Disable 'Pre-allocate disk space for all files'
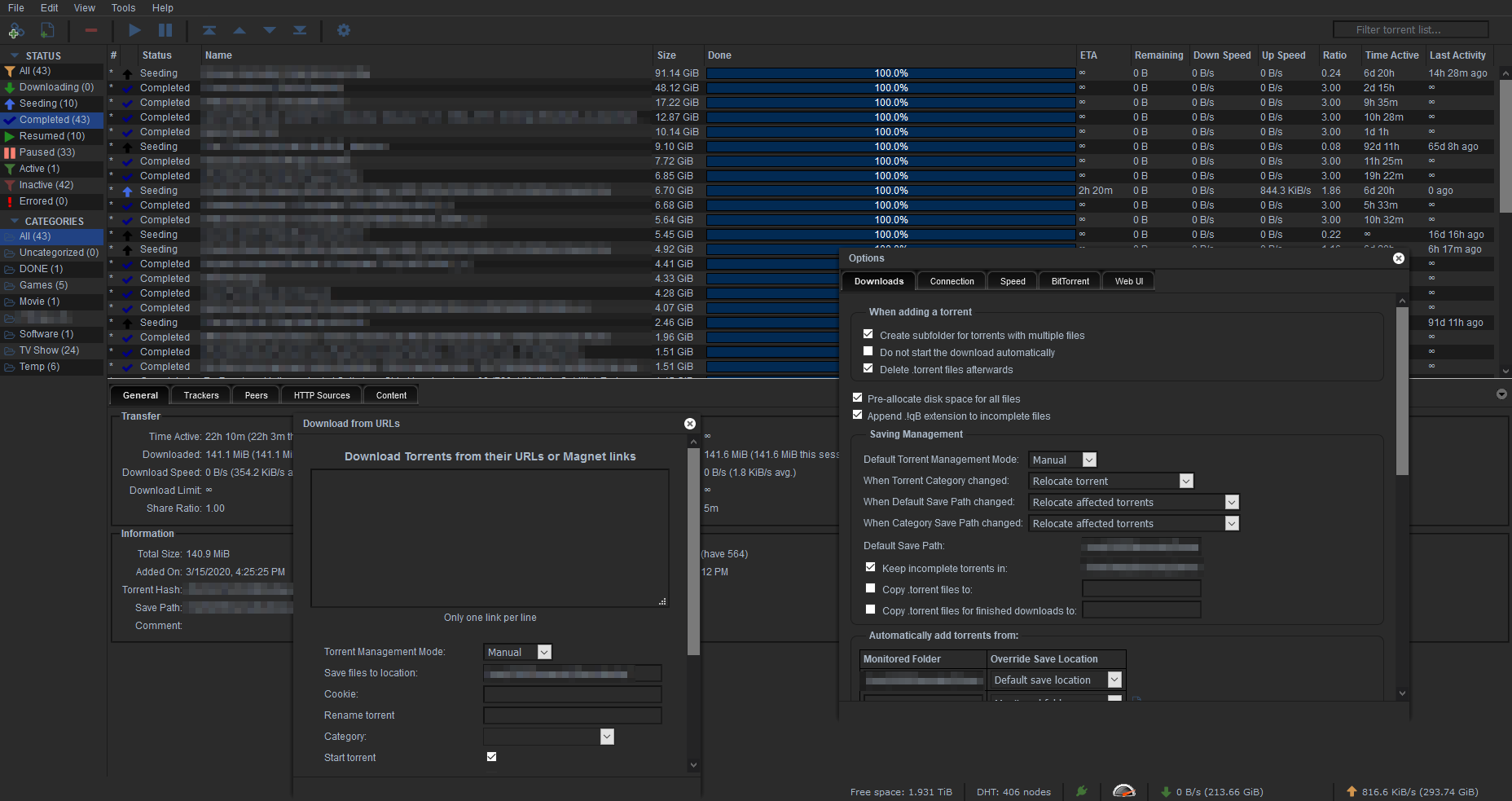Viewport: 1512px width, 801px height. click(x=857, y=397)
